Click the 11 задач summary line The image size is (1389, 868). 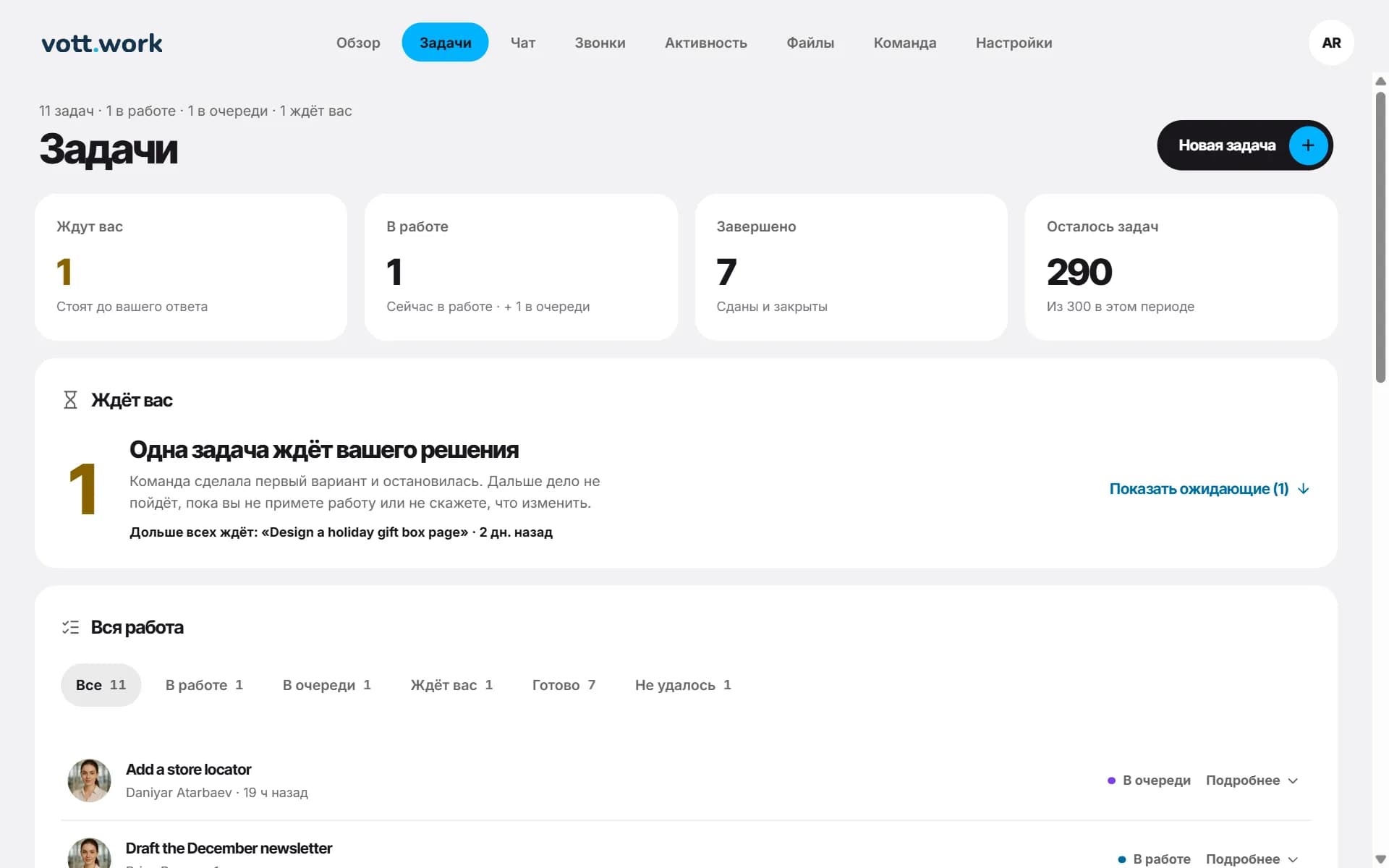coord(195,111)
